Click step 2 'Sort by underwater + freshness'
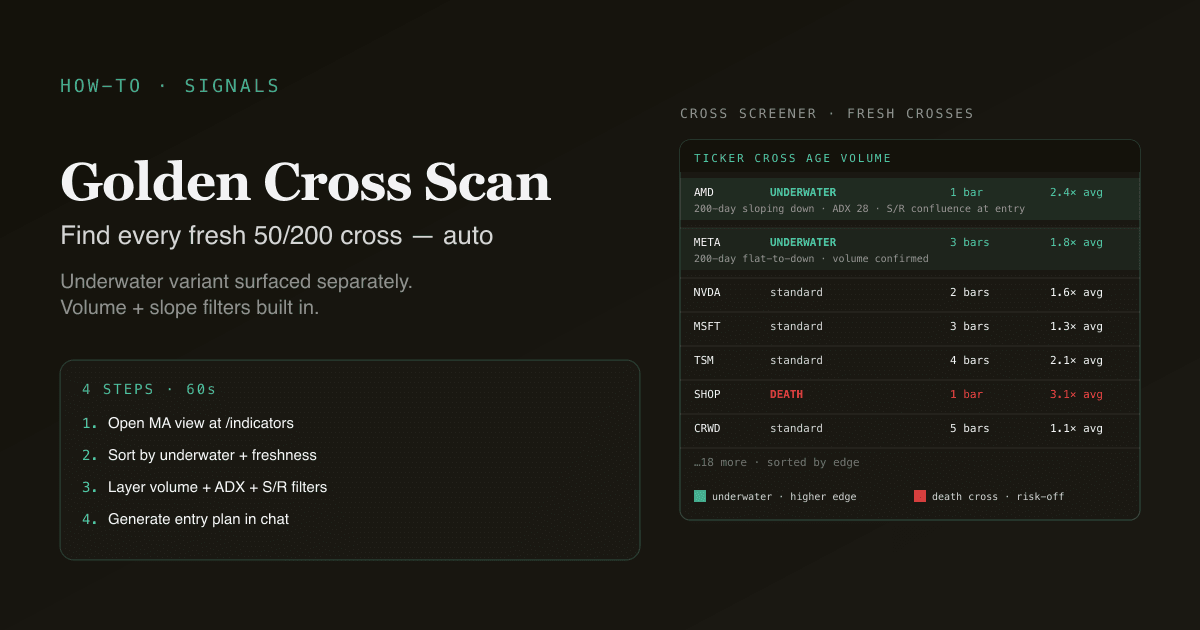Viewport: 1200px width, 630px height. click(212, 455)
